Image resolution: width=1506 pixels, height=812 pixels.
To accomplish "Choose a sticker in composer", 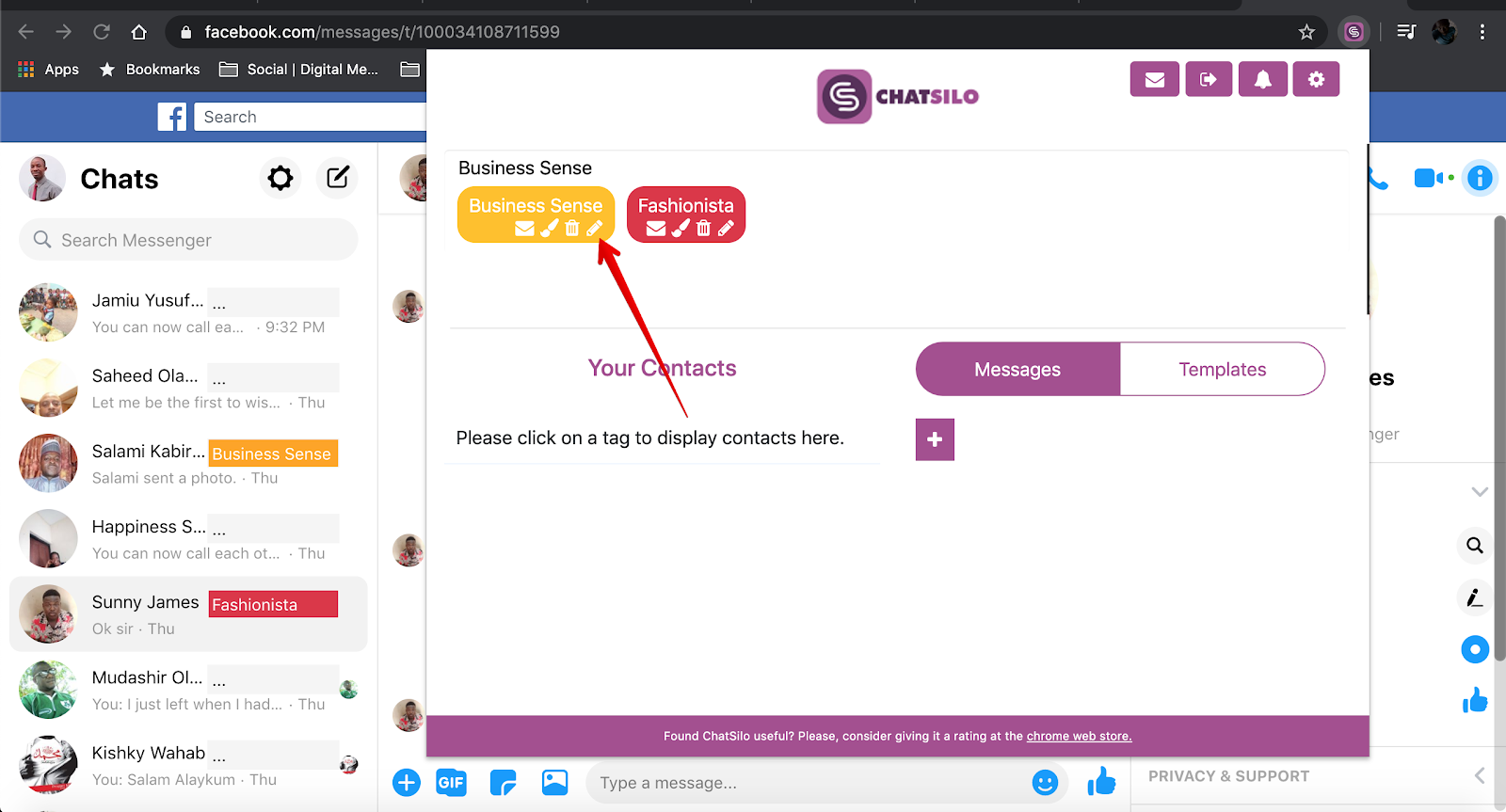I will click(504, 782).
